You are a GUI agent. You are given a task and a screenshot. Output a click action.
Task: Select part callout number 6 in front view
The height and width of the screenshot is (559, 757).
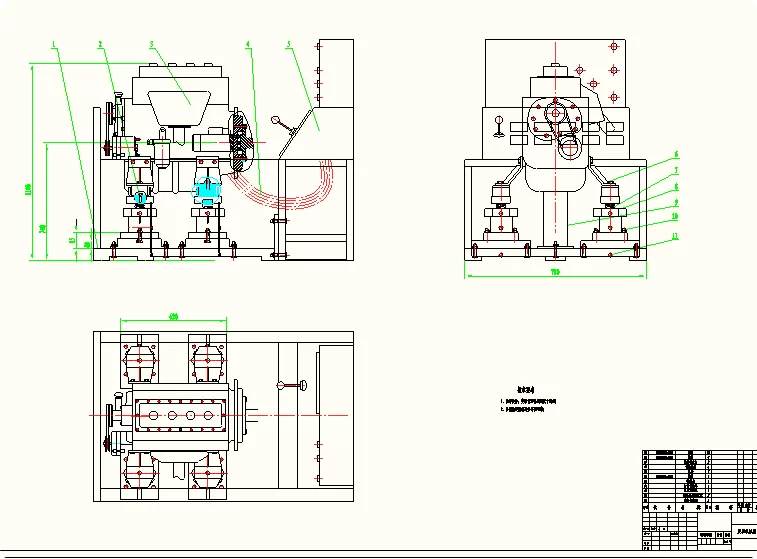[676, 154]
